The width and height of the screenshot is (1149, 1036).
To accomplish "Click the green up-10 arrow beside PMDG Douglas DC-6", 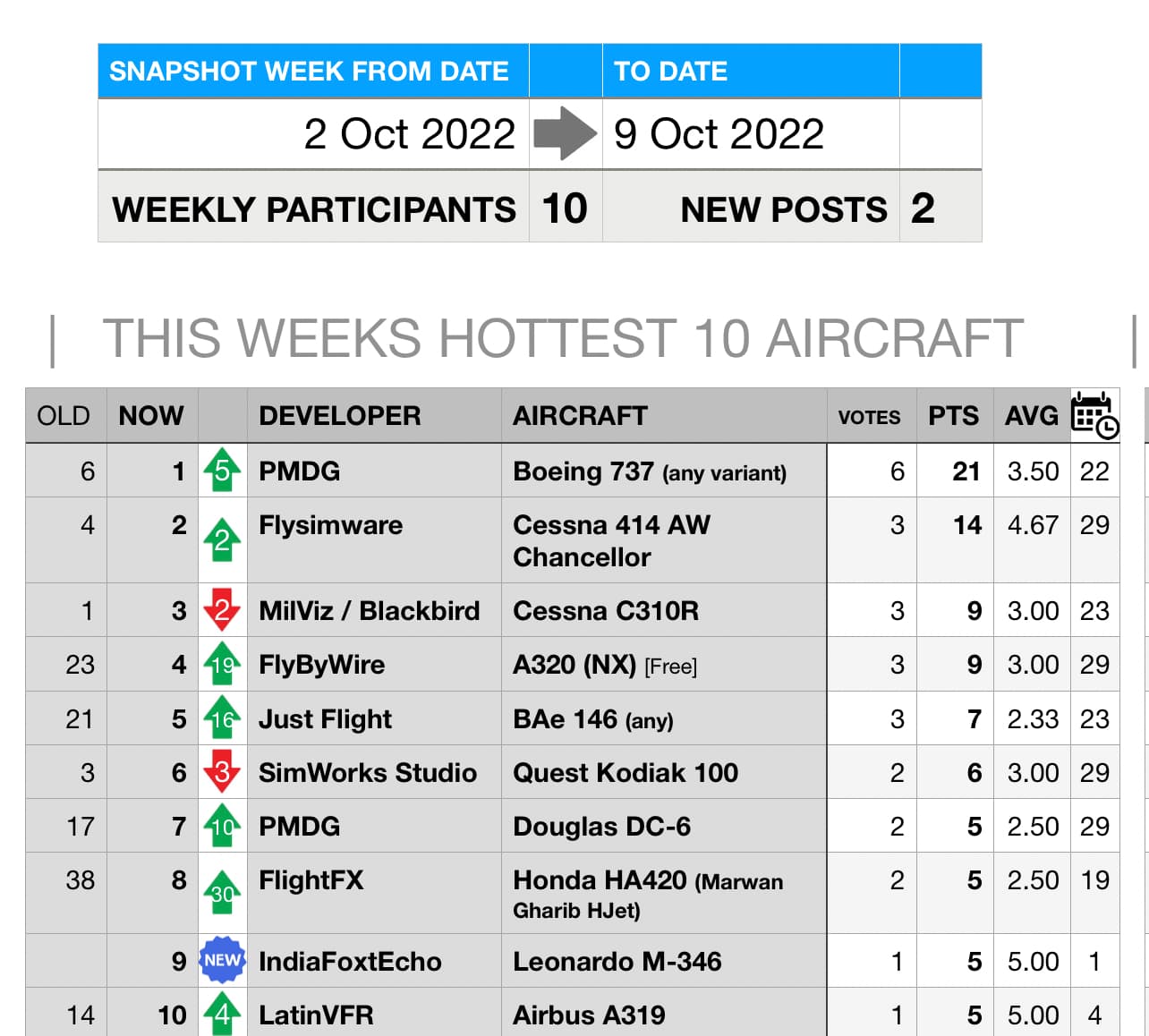I will [x=222, y=826].
